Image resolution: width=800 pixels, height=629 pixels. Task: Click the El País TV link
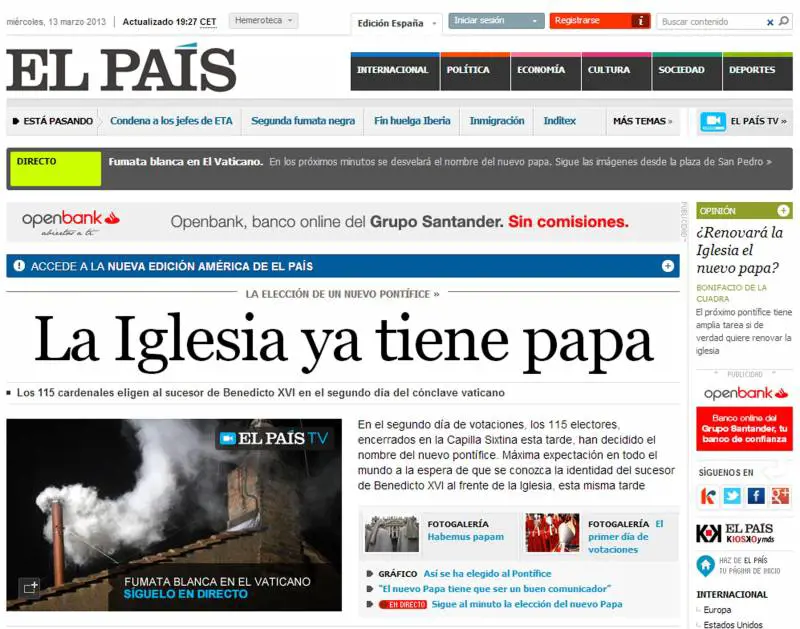point(758,121)
